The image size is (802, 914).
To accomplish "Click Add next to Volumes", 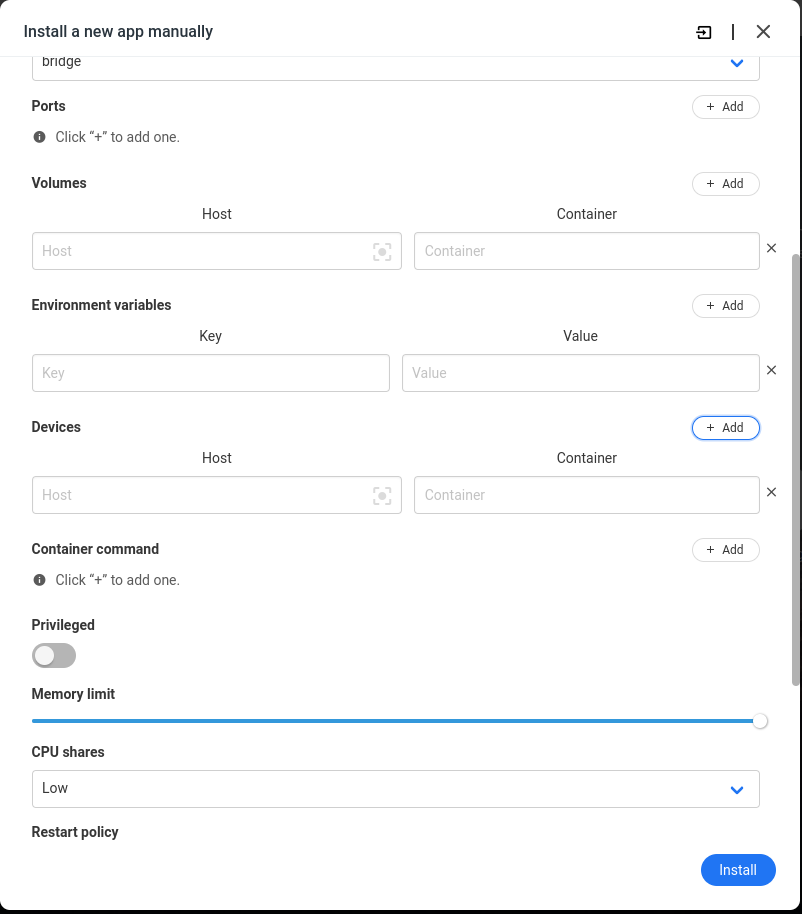I will point(725,184).
